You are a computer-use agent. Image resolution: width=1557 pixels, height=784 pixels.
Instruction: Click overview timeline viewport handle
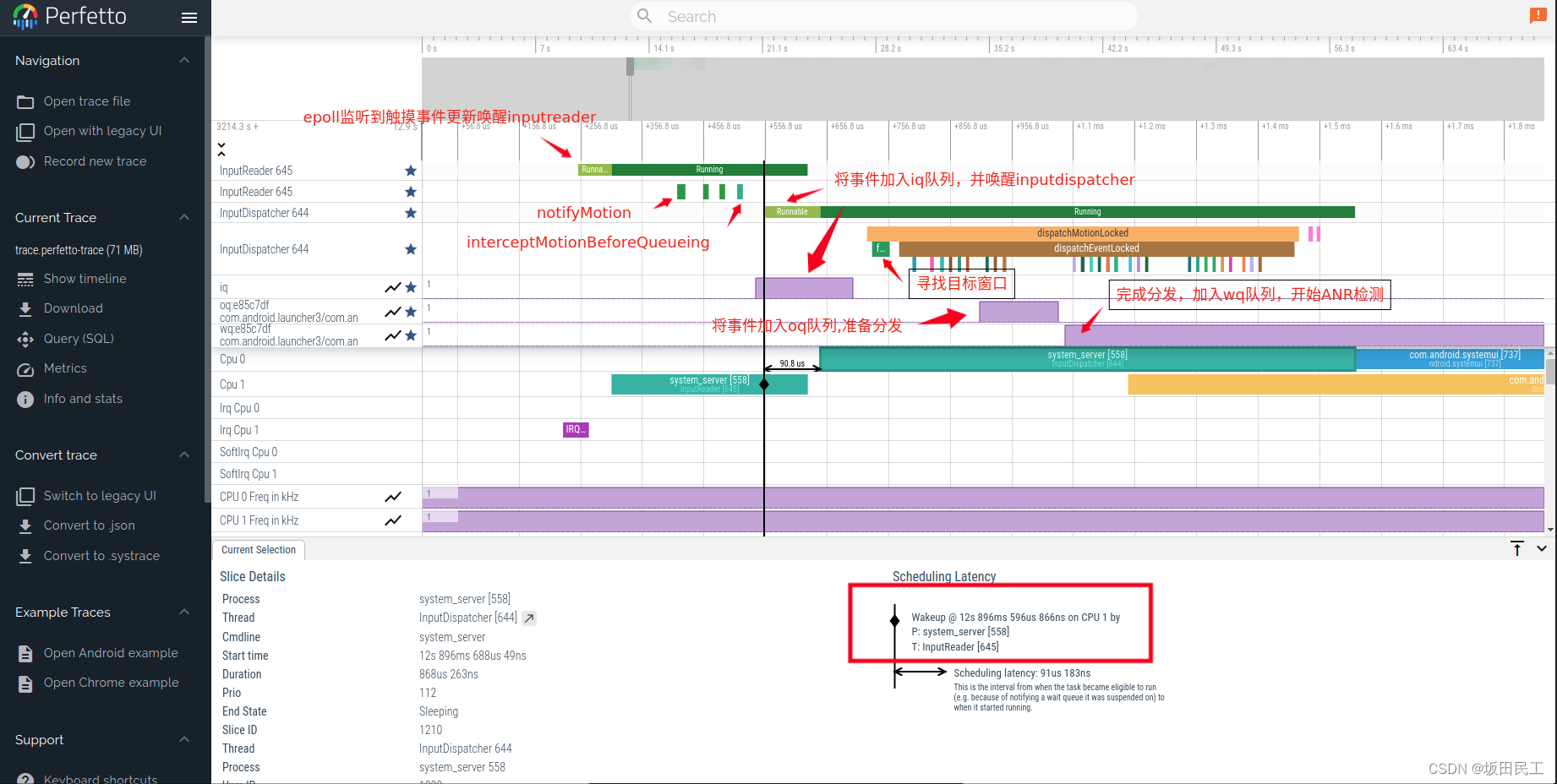[x=630, y=67]
